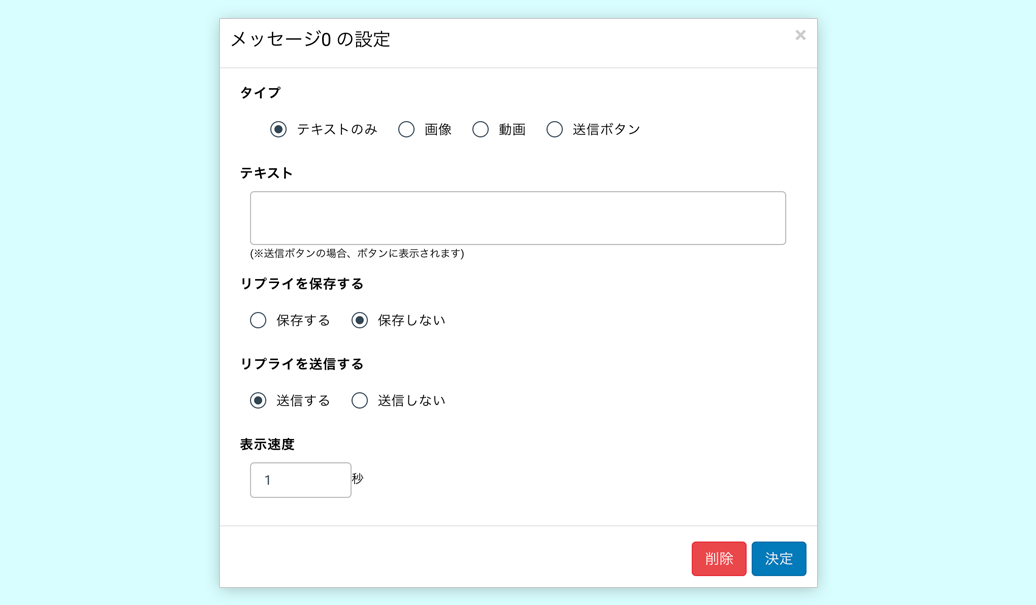Image resolution: width=1036 pixels, height=605 pixels.
Task: Set the message type to 動画
Action: coord(481,129)
